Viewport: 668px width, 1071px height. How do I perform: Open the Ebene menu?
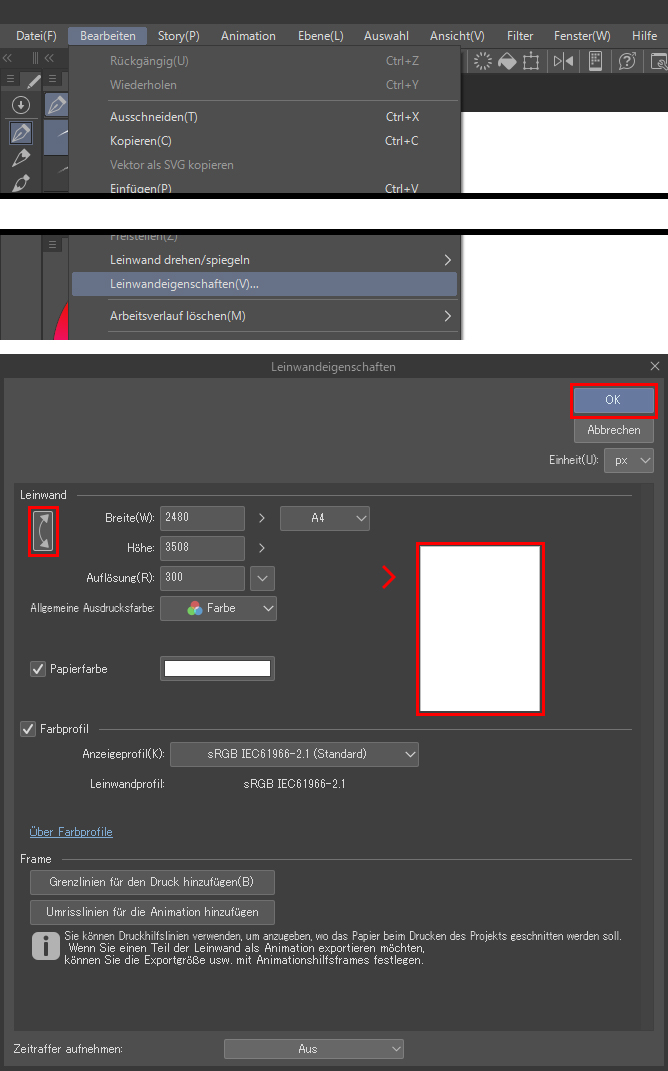point(320,36)
